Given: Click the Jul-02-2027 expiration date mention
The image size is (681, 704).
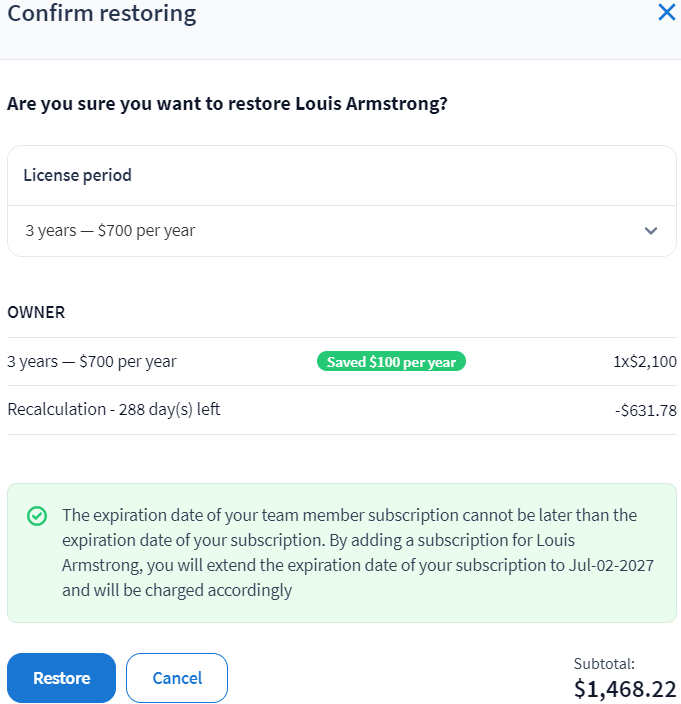Looking at the screenshot, I should point(614,565).
